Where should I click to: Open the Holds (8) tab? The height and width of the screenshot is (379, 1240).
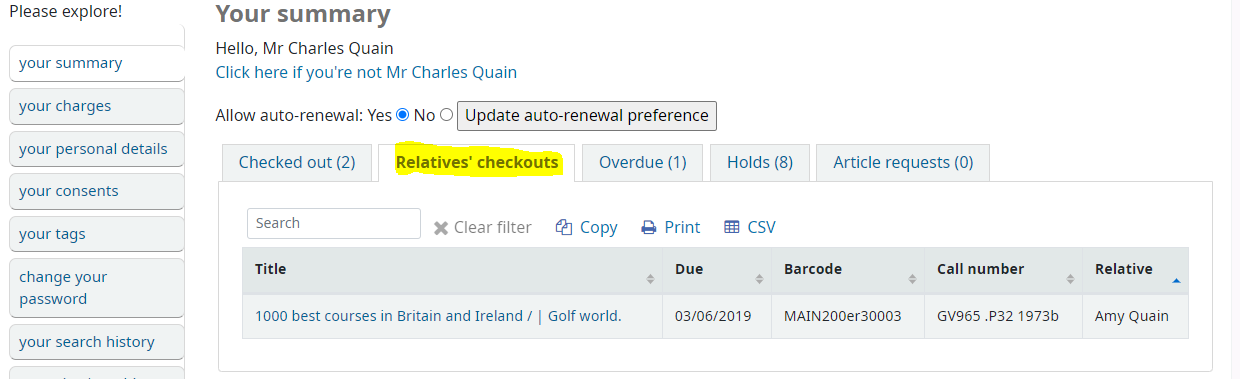pyautogui.click(x=760, y=162)
